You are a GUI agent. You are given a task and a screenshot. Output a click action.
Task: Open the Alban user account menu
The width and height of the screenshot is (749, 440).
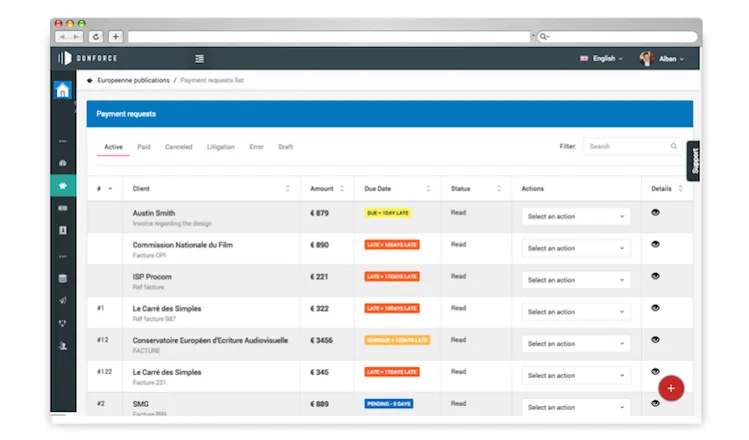coord(662,59)
